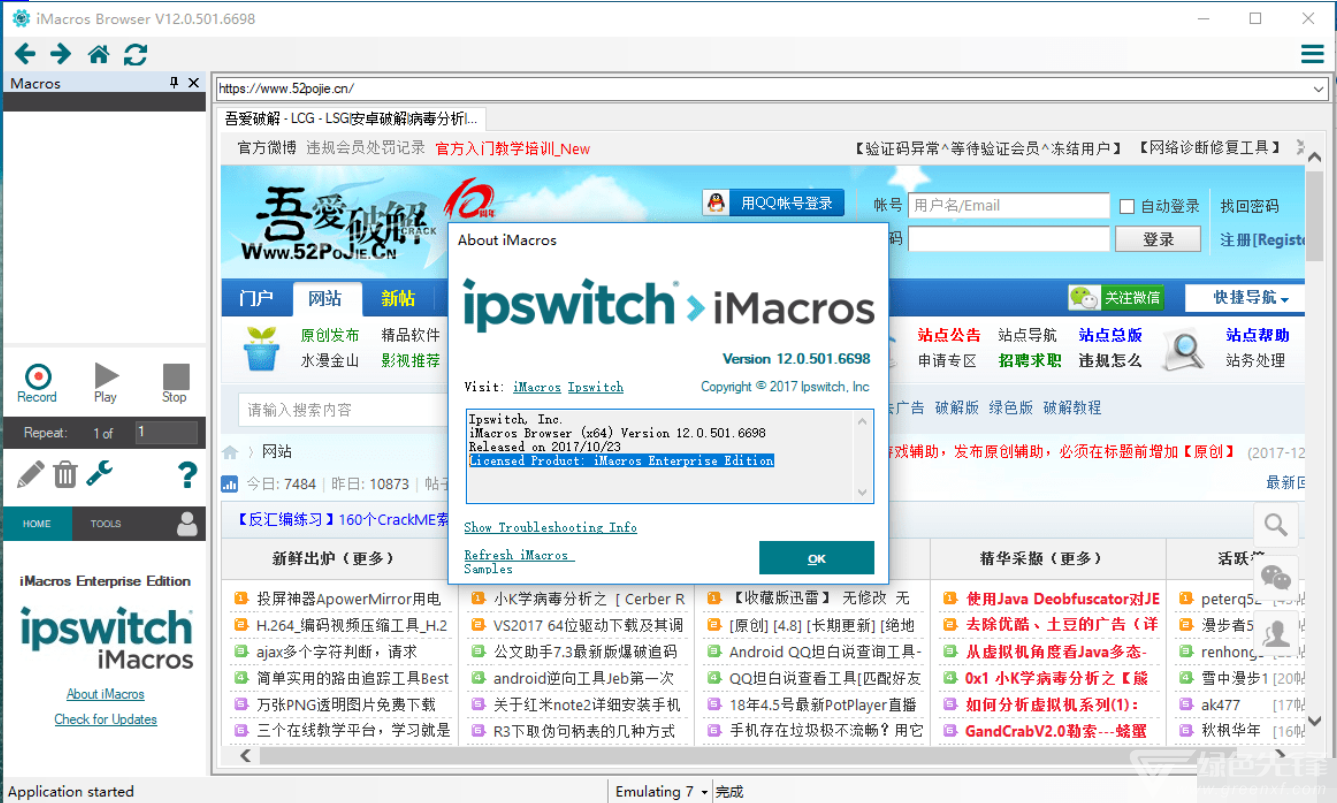The width and height of the screenshot is (1337, 803).
Task: Select the 网站 navigation tab
Action: 325,298
